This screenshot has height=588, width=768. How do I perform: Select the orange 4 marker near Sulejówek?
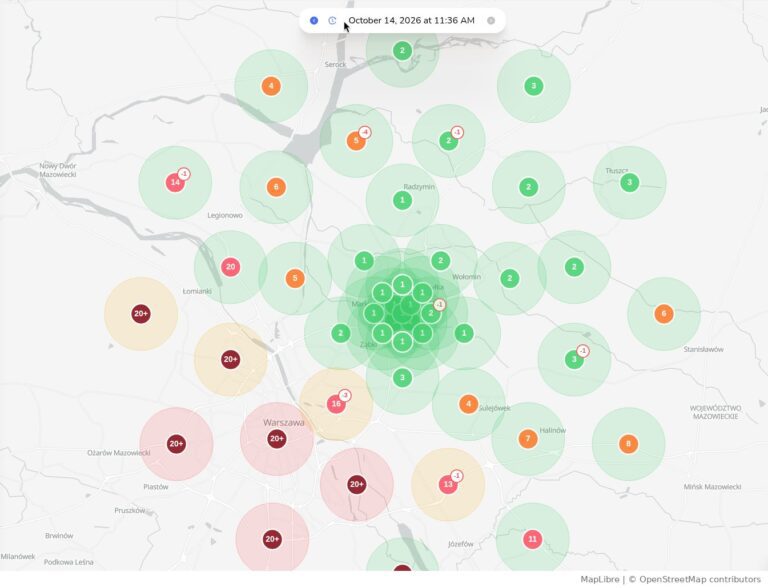[469, 404]
